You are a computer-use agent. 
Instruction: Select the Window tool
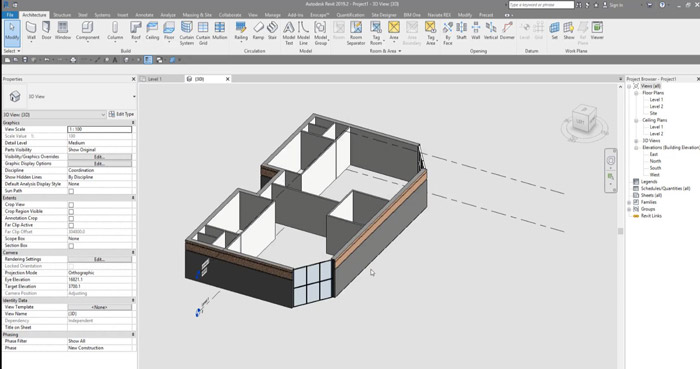tap(63, 31)
